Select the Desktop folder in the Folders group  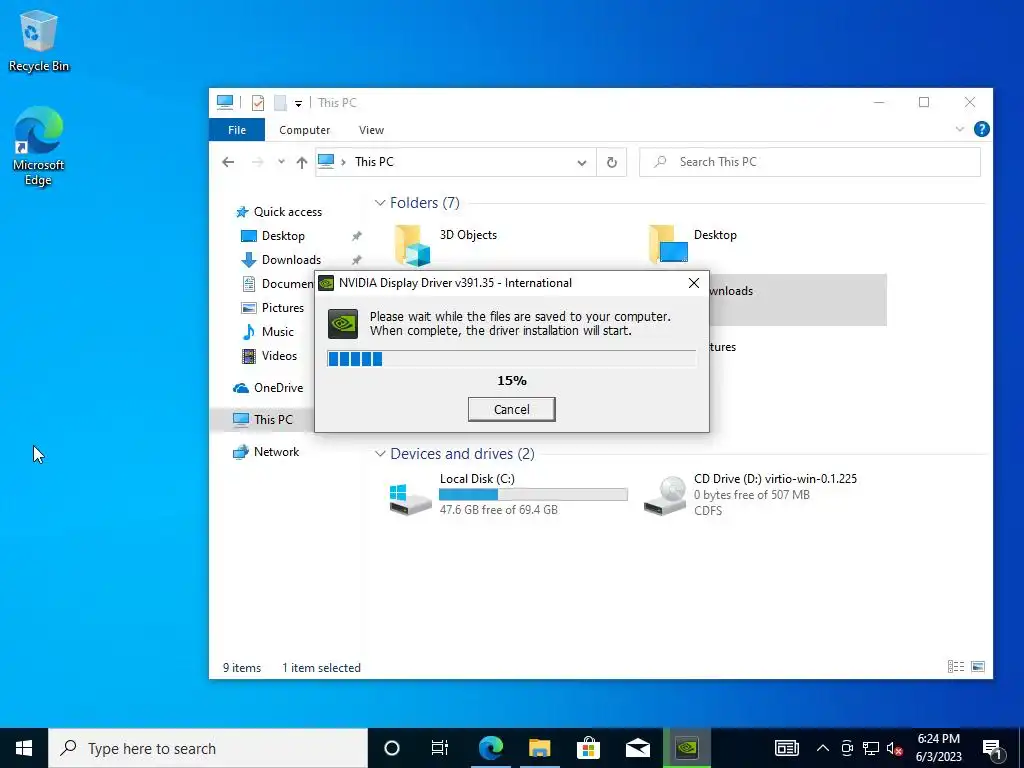tap(694, 244)
